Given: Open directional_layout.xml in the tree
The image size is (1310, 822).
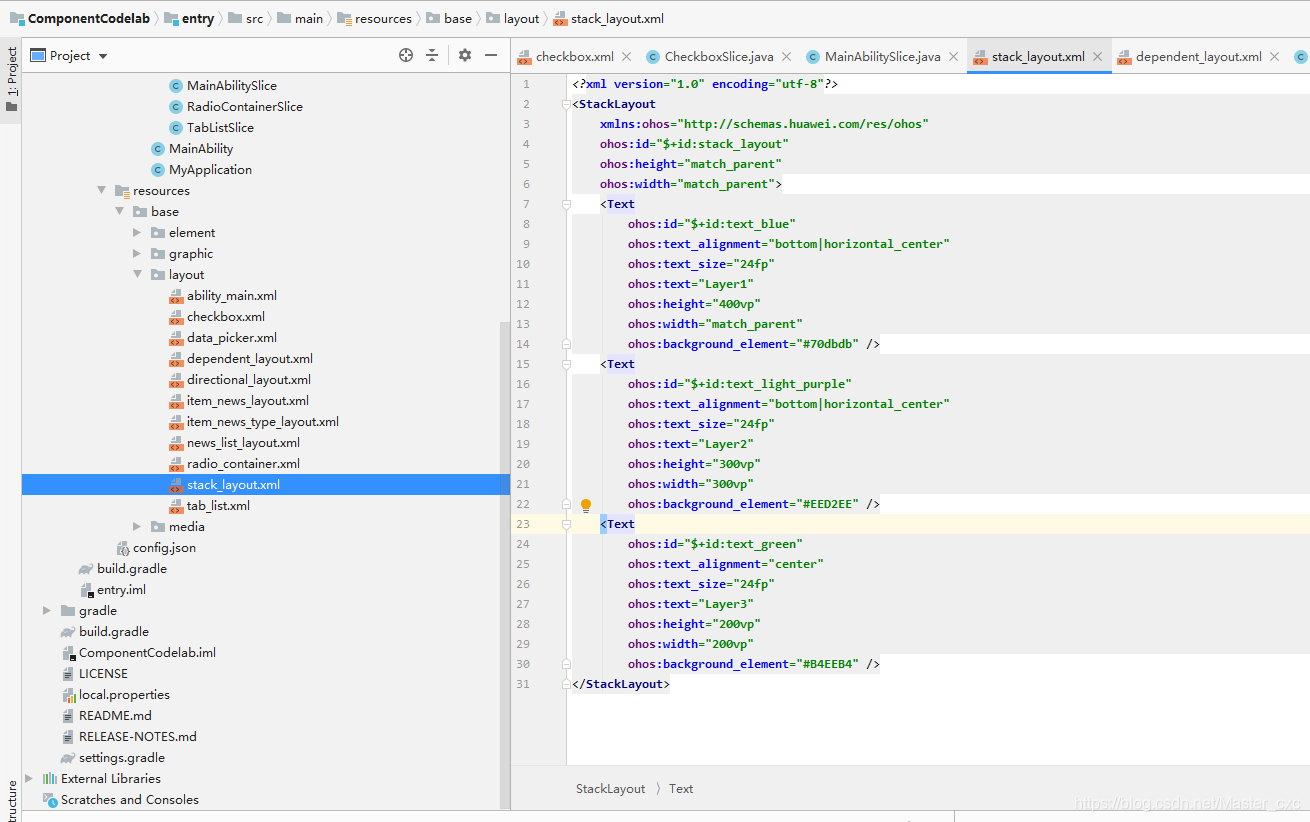Looking at the screenshot, I should point(249,380).
